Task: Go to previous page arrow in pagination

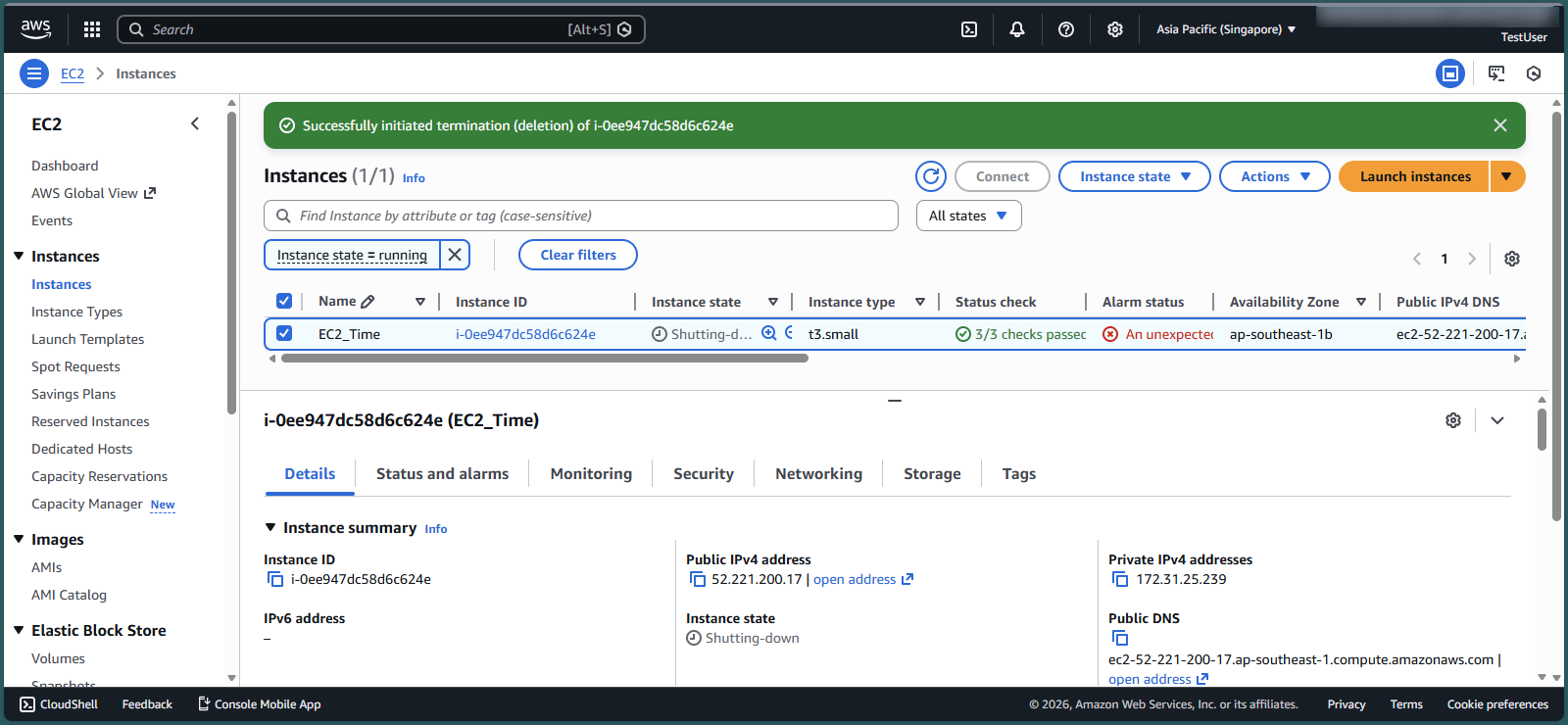Action: pos(1417,259)
